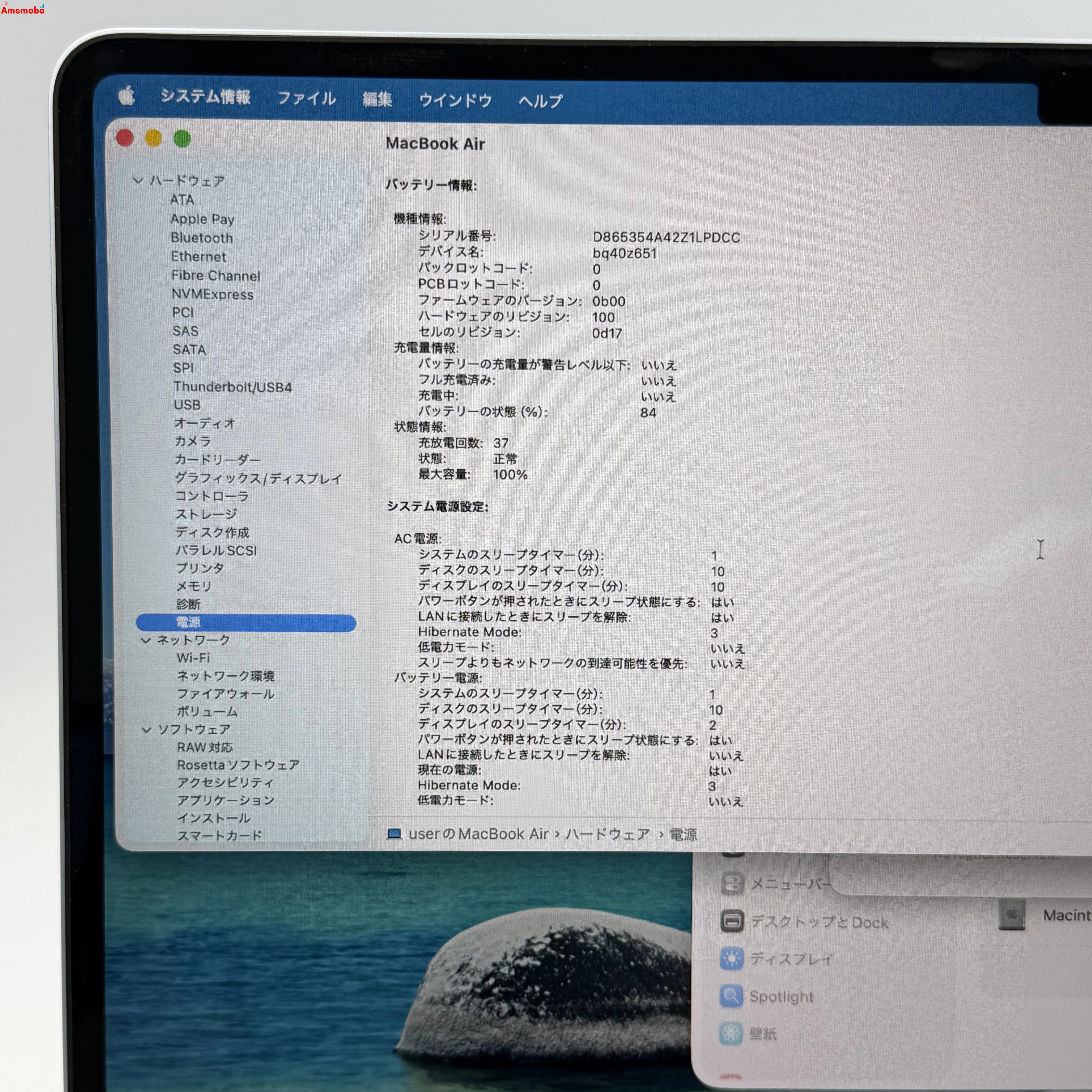Open the ウインドウ menu
The width and height of the screenshot is (1092, 1092).
(456, 101)
